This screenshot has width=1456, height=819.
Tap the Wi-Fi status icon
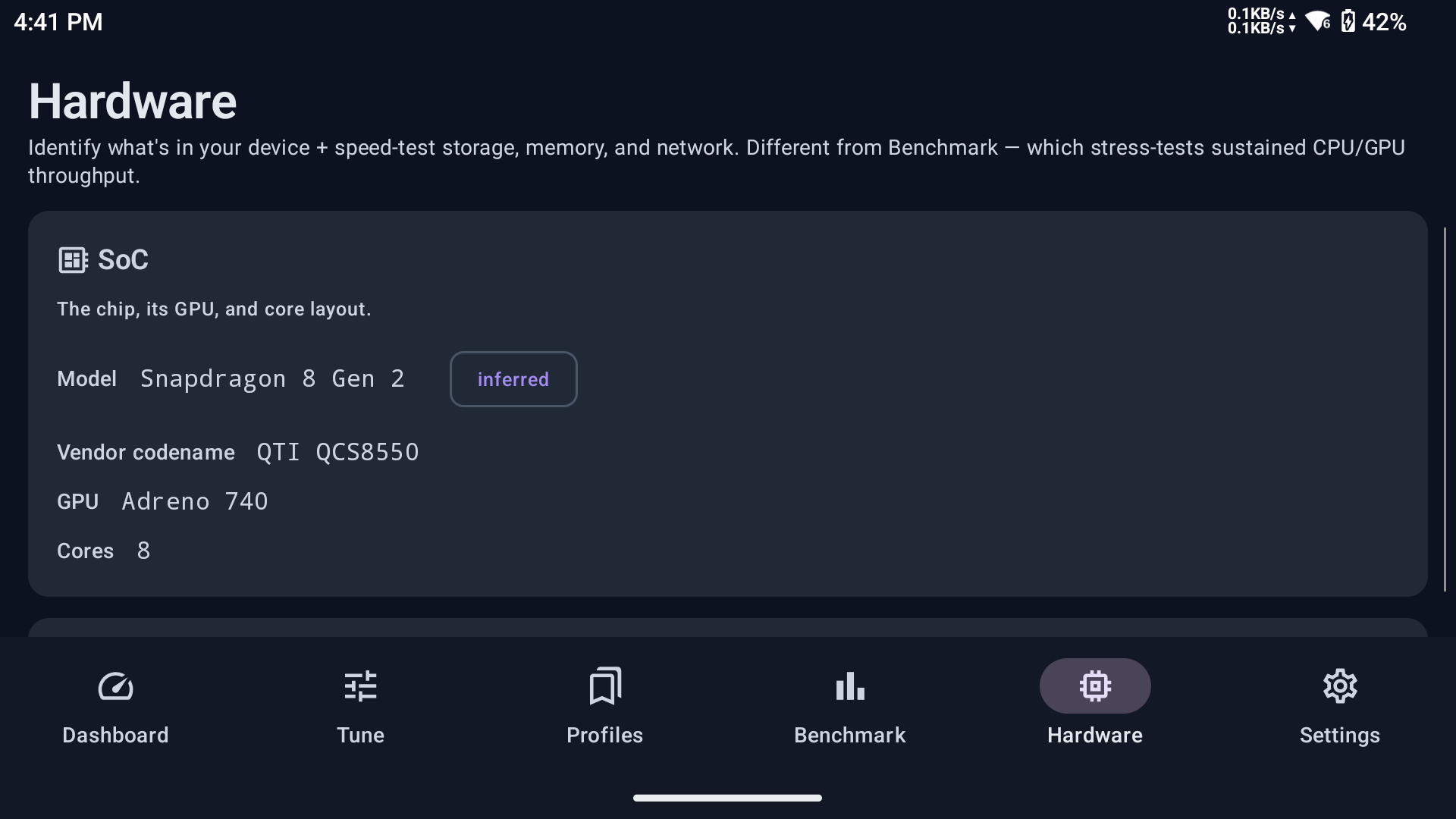pyautogui.click(x=1318, y=21)
